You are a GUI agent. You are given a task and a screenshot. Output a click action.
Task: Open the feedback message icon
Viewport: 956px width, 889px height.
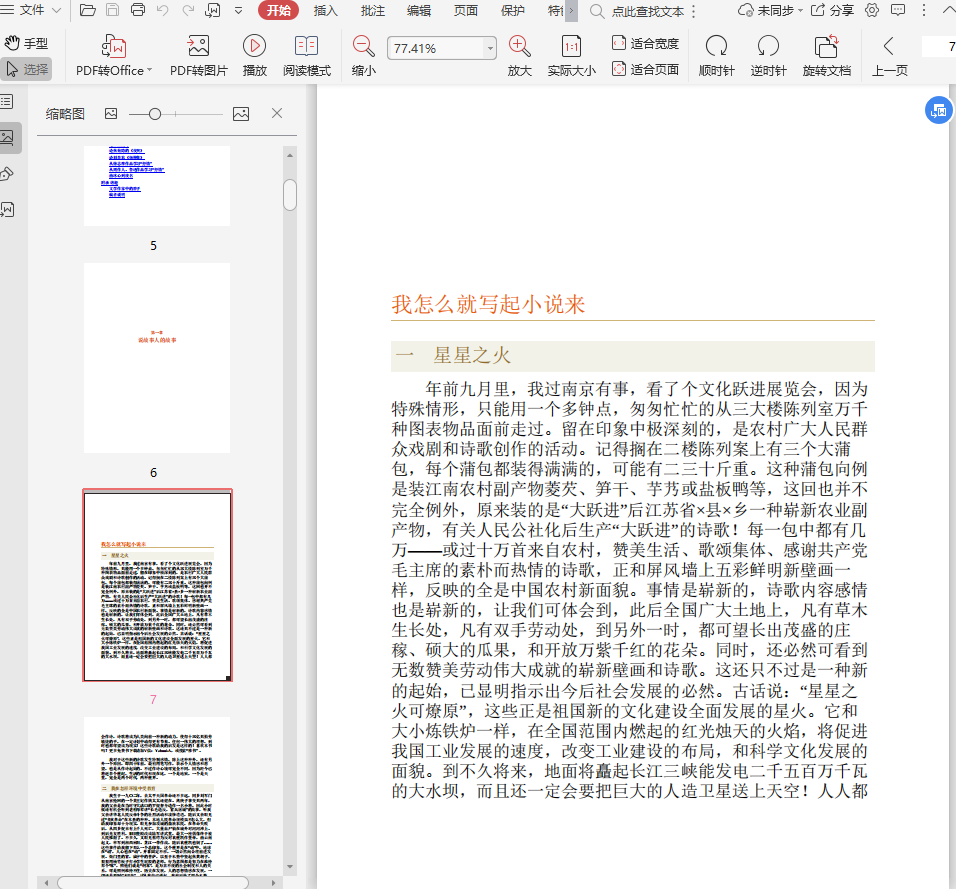coord(898,10)
